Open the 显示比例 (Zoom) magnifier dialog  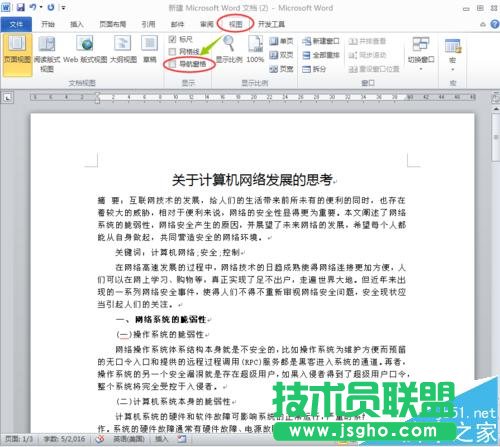[x=229, y=49]
